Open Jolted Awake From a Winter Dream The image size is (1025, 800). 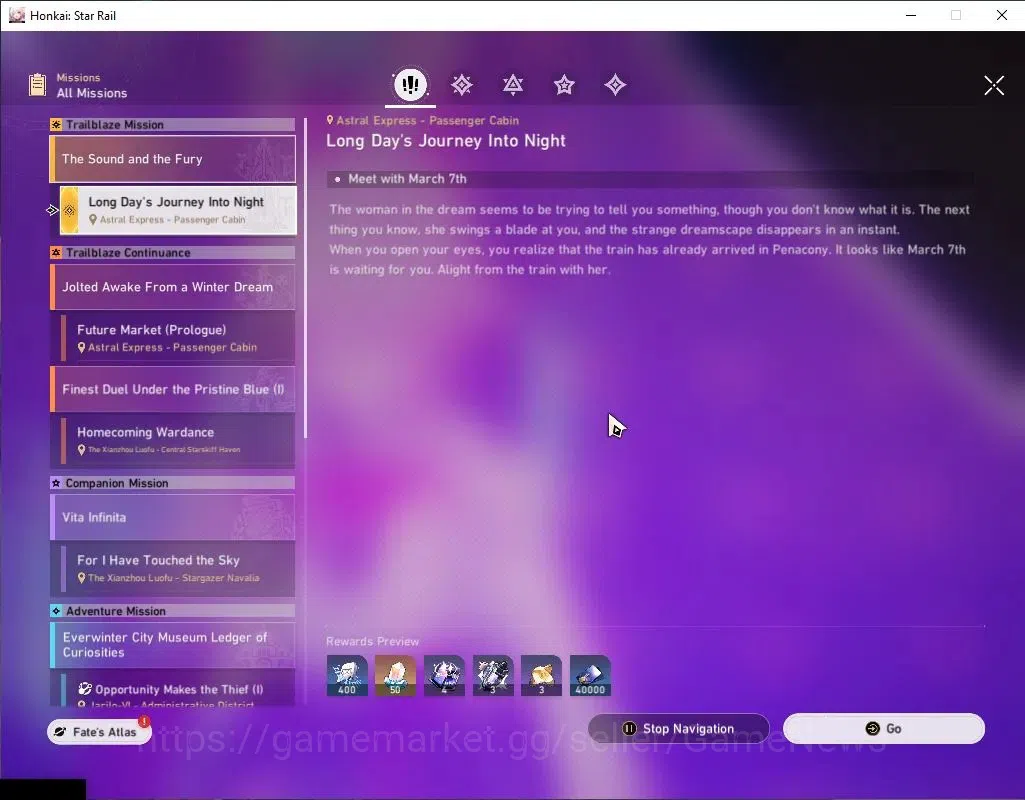[173, 287]
